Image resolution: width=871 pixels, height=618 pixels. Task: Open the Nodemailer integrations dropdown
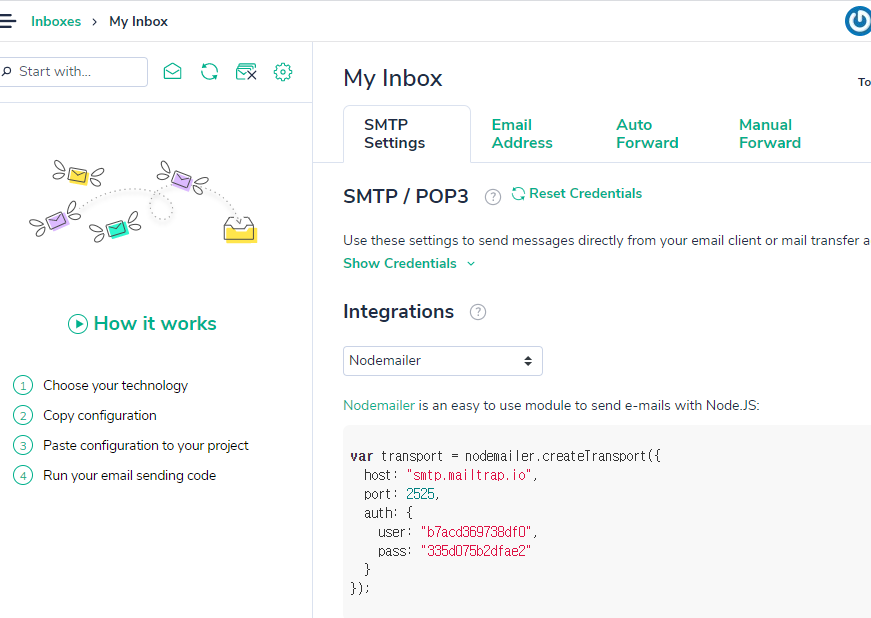[x=443, y=361]
